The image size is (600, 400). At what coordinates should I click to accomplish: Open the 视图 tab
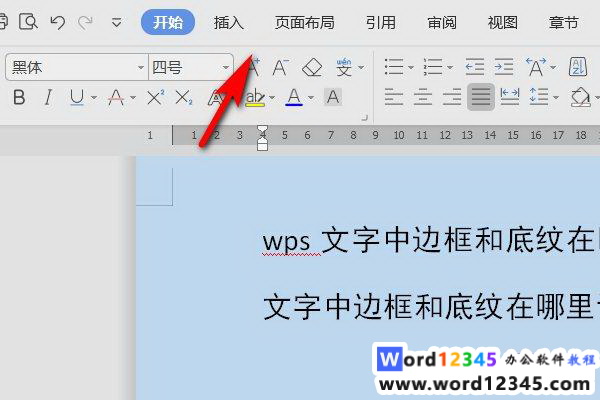502,23
